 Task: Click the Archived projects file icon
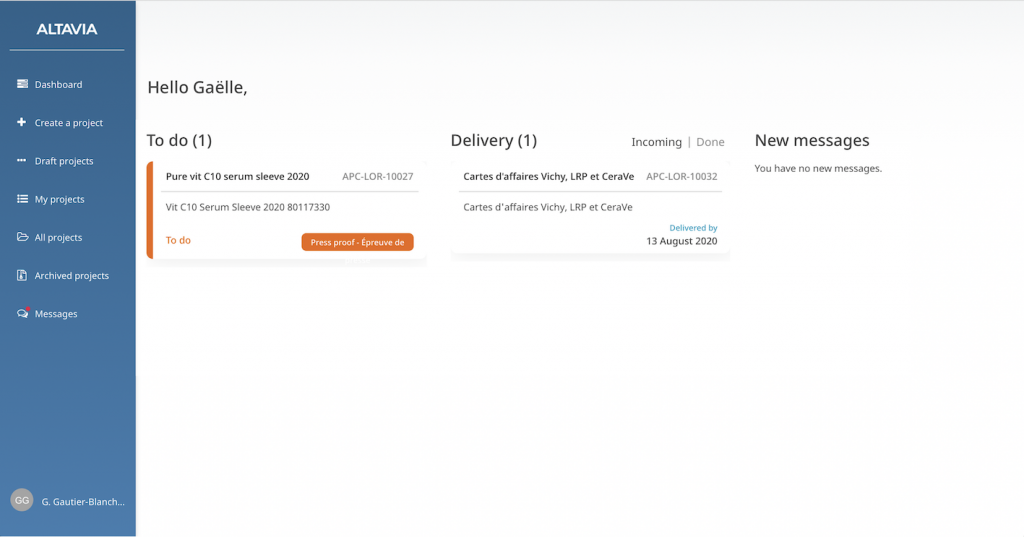coord(22,275)
